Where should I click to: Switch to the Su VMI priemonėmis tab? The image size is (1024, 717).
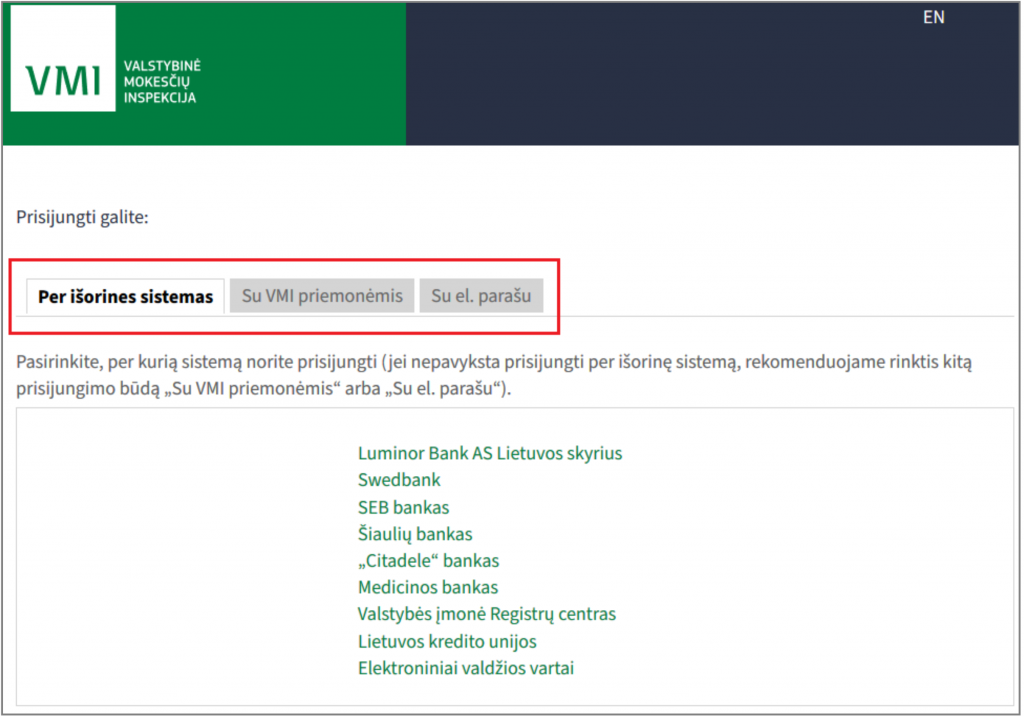322,296
